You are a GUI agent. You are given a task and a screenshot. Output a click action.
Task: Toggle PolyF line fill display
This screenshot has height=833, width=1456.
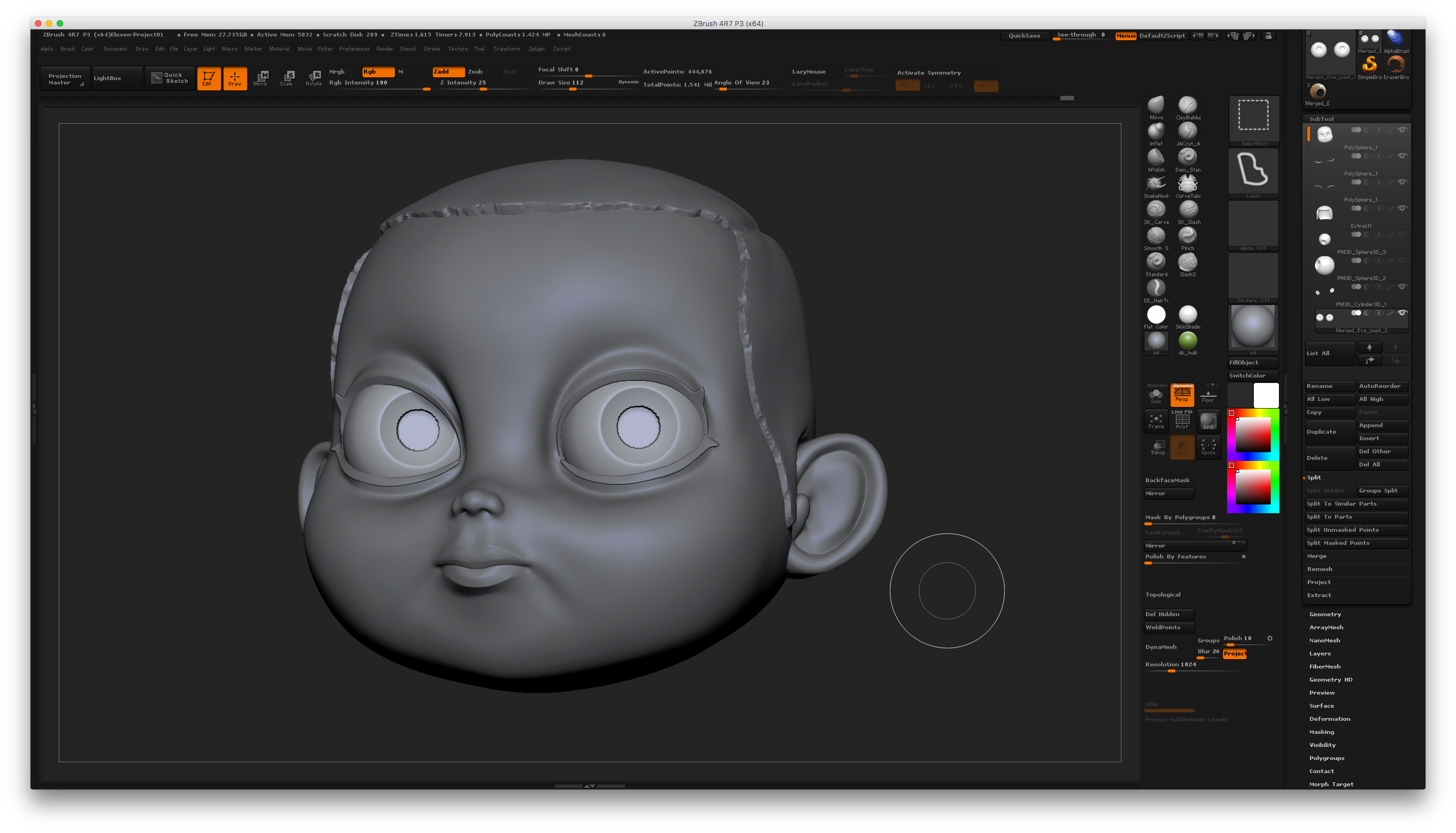pos(1181,421)
